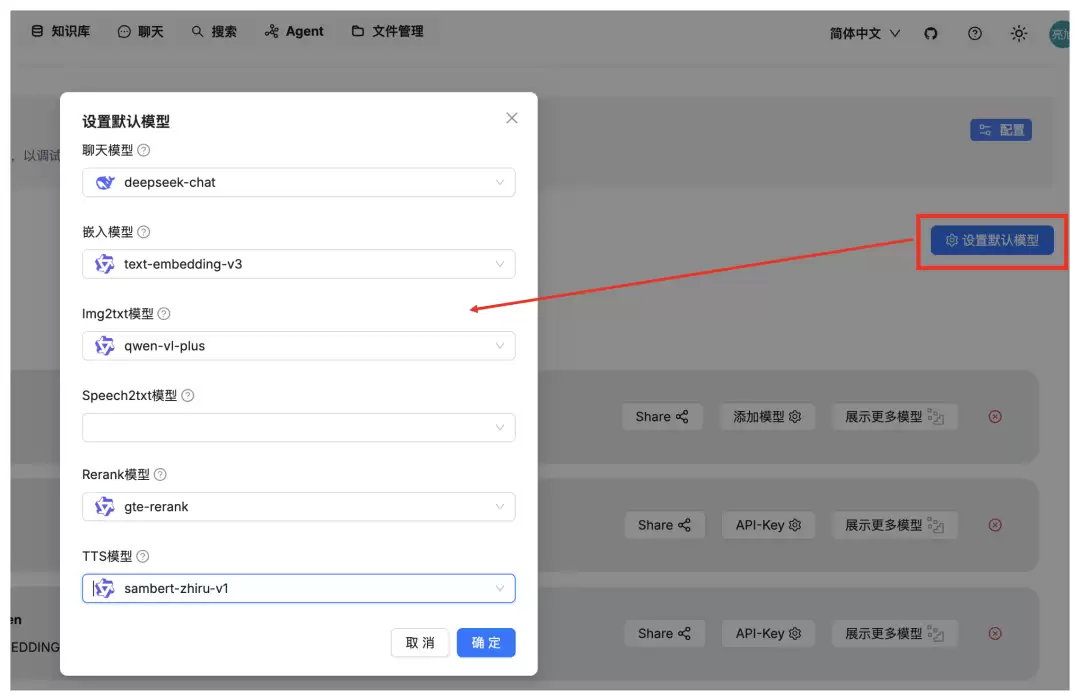Click 展示更多模型 in the 添加模型 row
Image resolution: width=1080 pixels, height=698 pixels.
coord(894,417)
